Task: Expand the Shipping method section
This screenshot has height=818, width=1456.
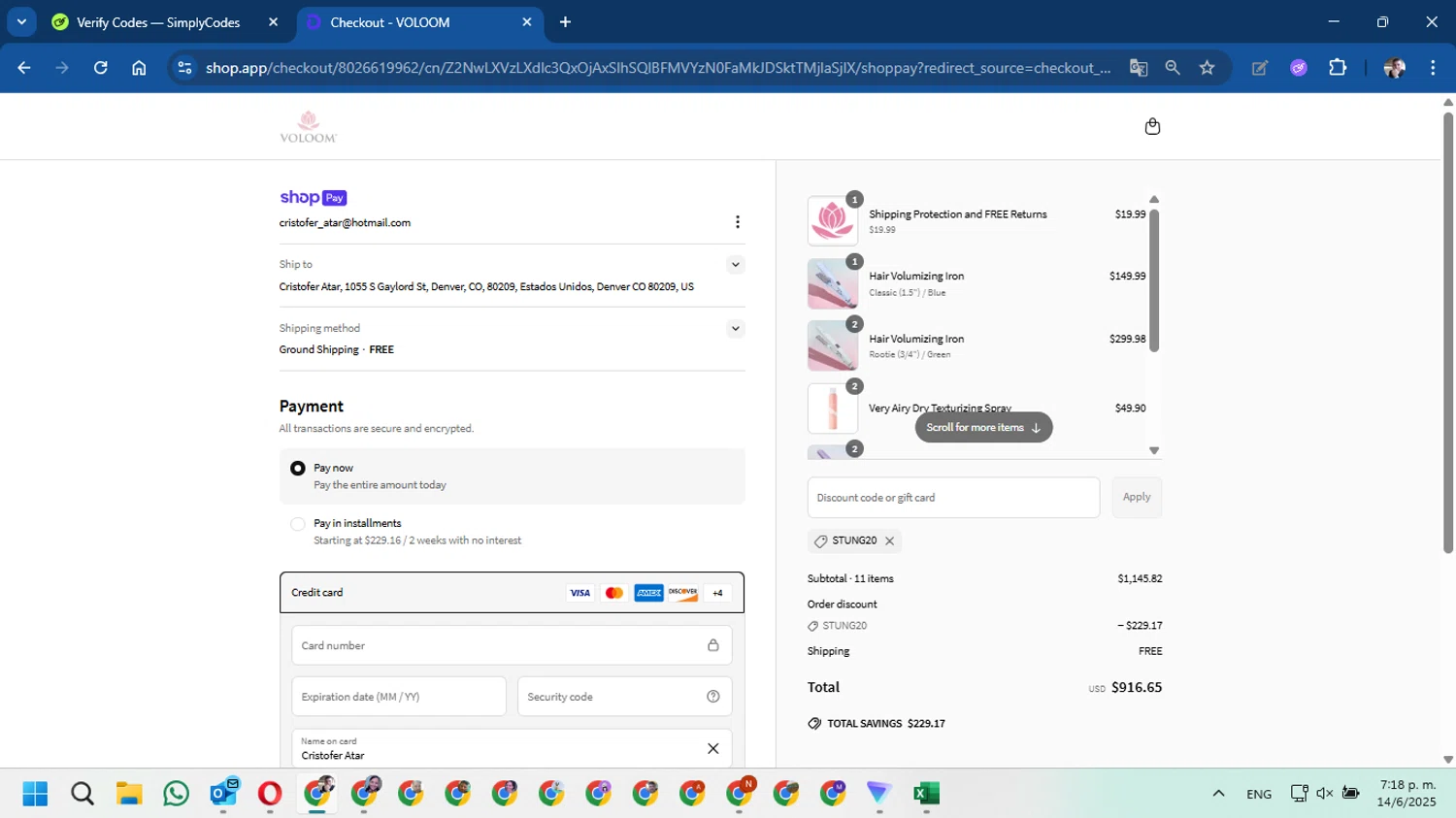Action: (736, 328)
